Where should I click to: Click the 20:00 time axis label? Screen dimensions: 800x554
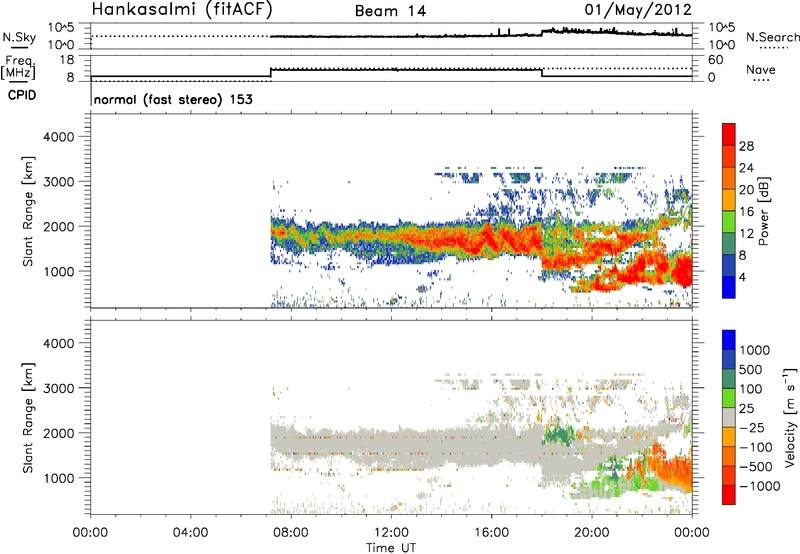[x=592, y=533]
